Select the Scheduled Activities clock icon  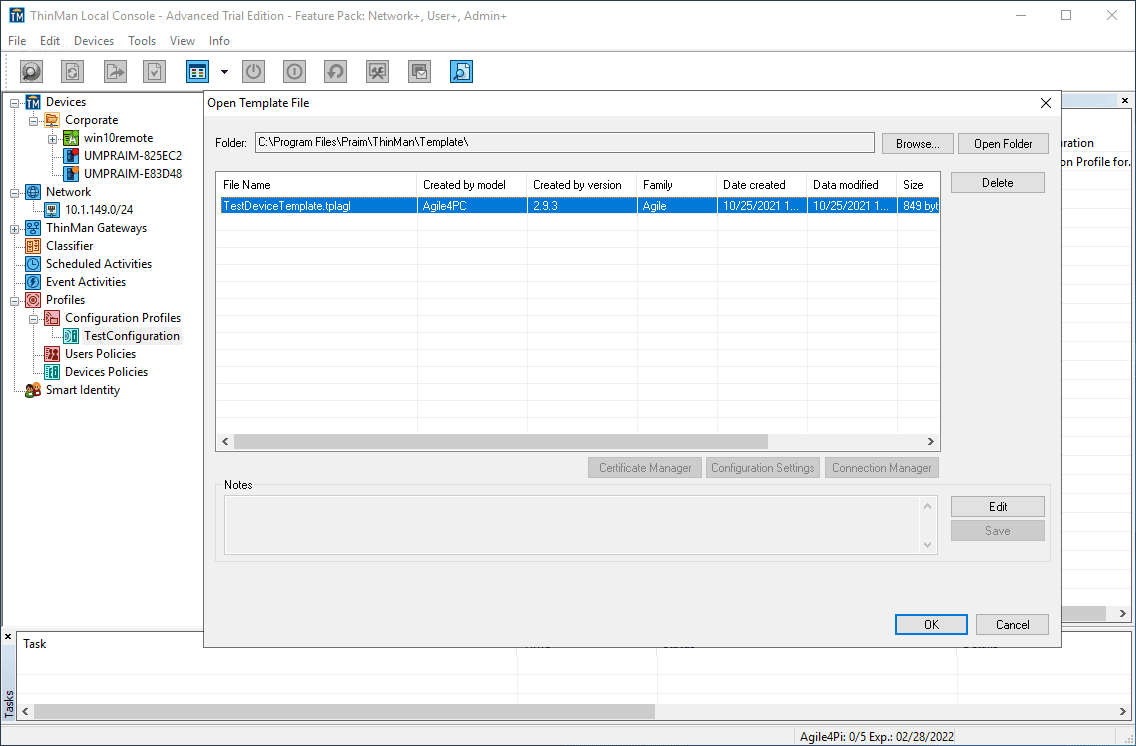[x=33, y=264]
